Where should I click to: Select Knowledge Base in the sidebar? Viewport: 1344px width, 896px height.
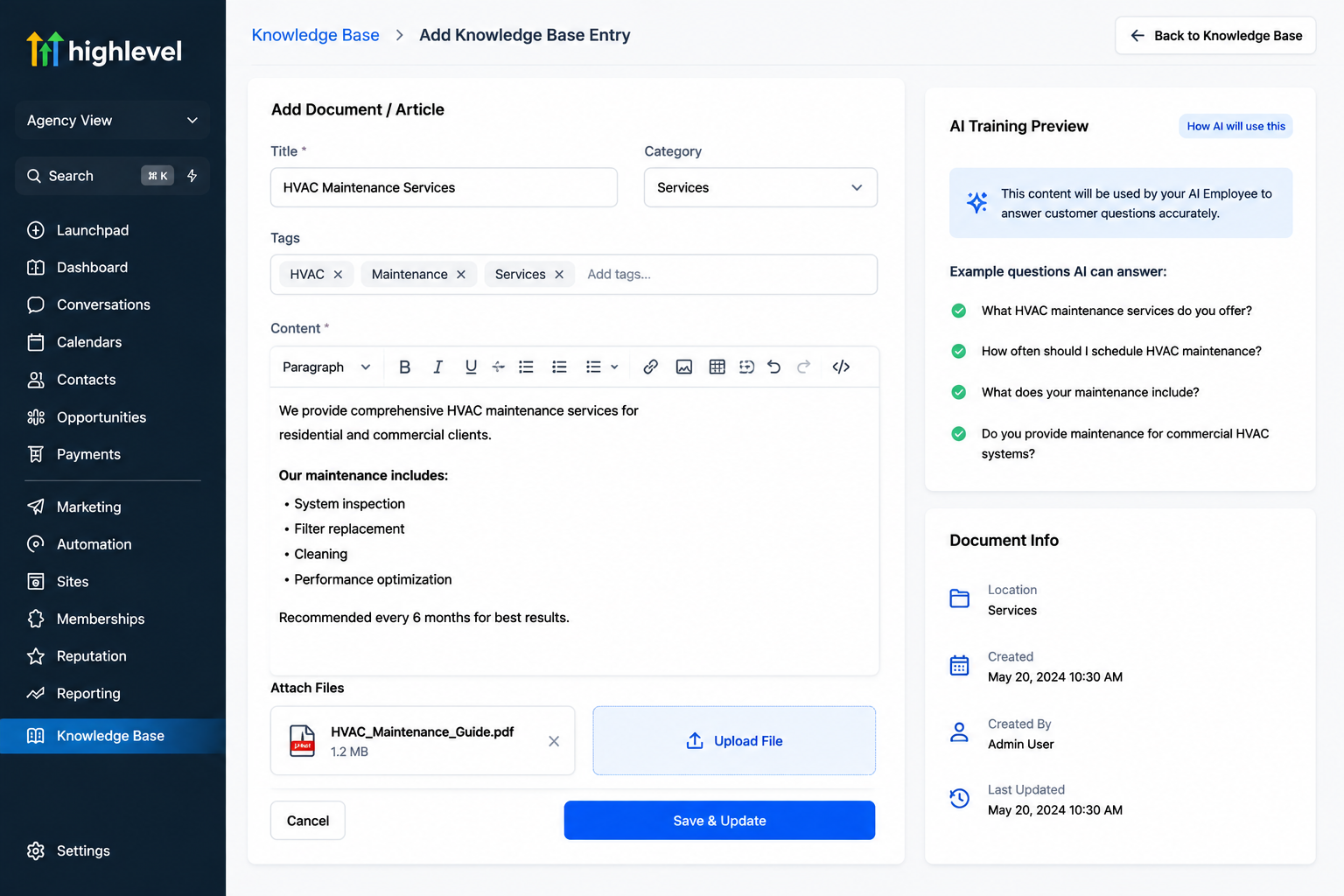click(113, 736)
